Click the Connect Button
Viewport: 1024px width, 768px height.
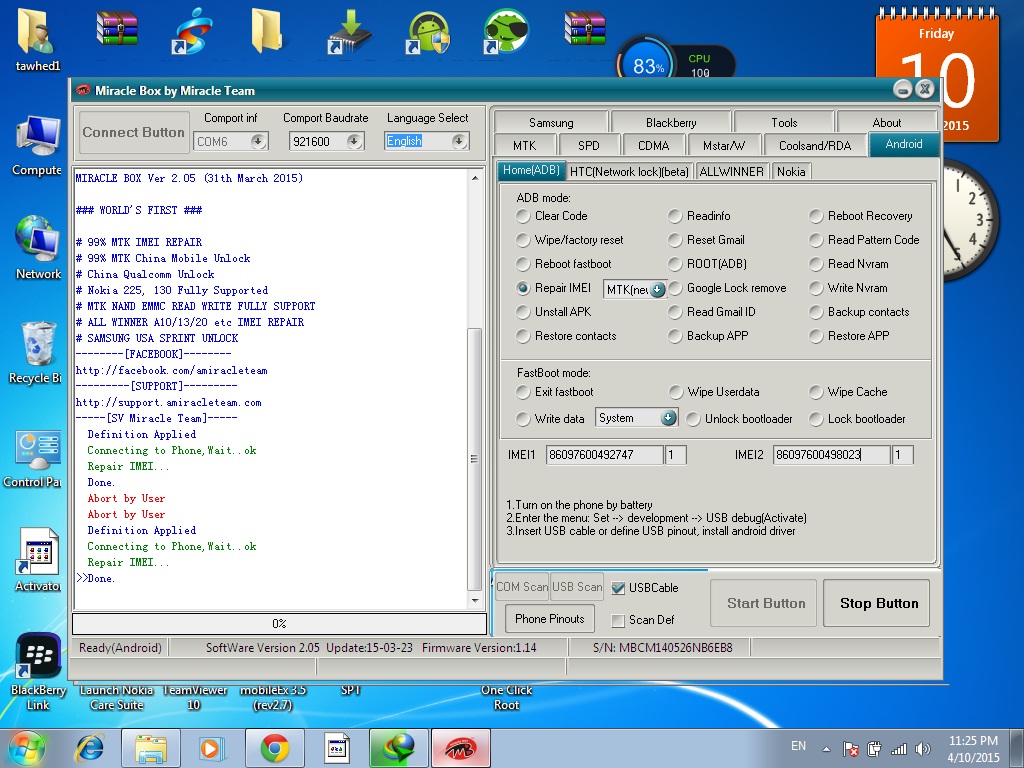click(x=134, y=133)
